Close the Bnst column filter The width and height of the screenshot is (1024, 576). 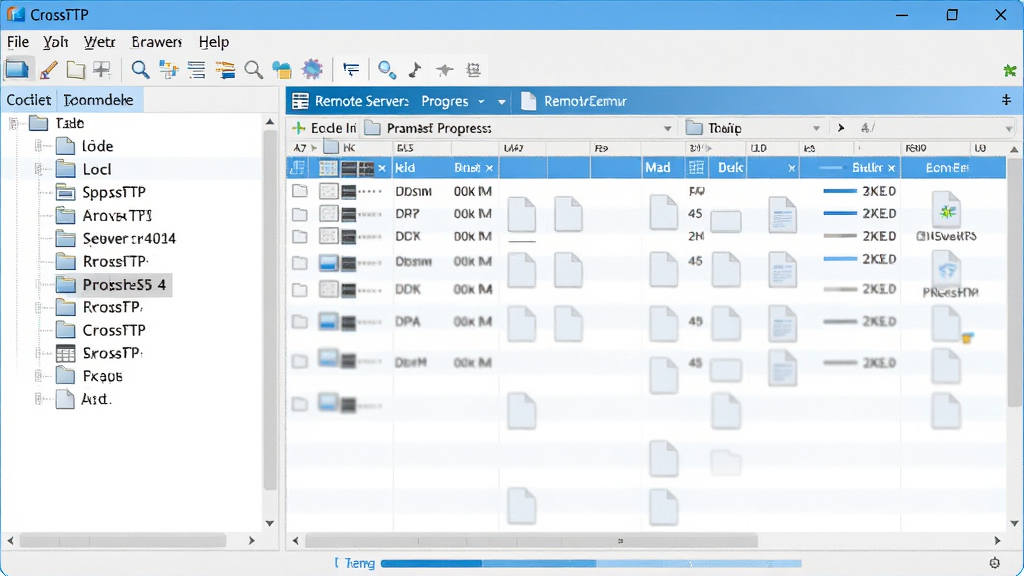(x=489, y=168)
